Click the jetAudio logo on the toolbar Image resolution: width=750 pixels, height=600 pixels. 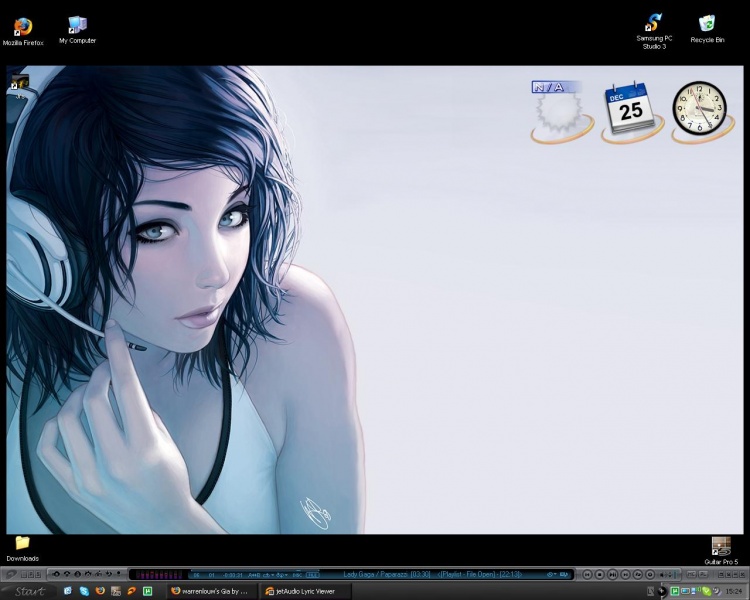click(x=11, y=574)
